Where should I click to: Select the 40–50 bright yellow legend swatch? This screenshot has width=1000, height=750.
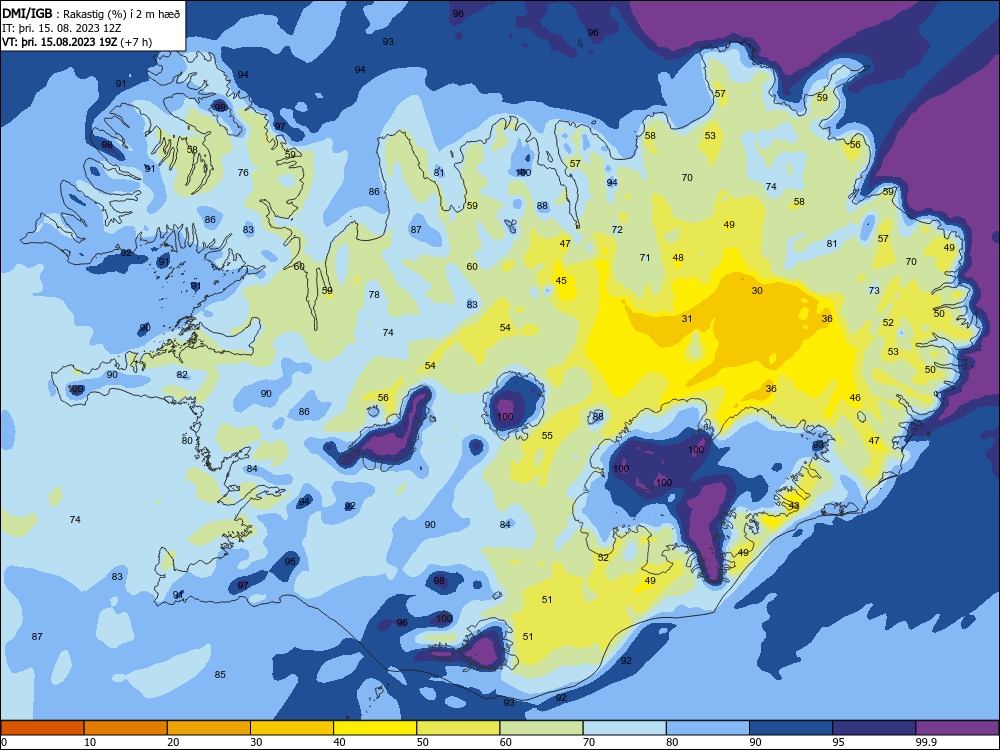click(375, 728)
